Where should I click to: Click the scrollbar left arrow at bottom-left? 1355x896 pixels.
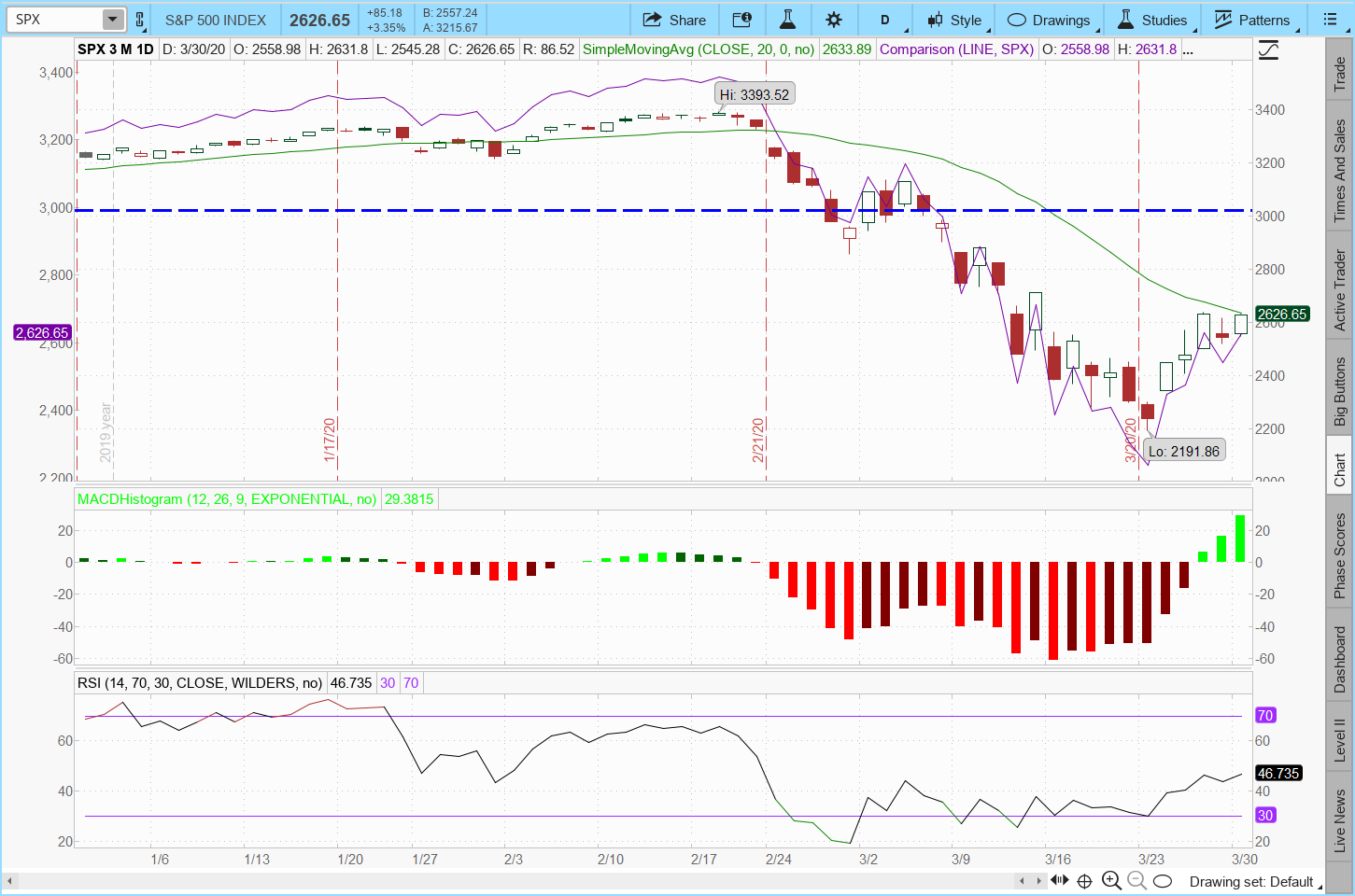pos(10,880)
